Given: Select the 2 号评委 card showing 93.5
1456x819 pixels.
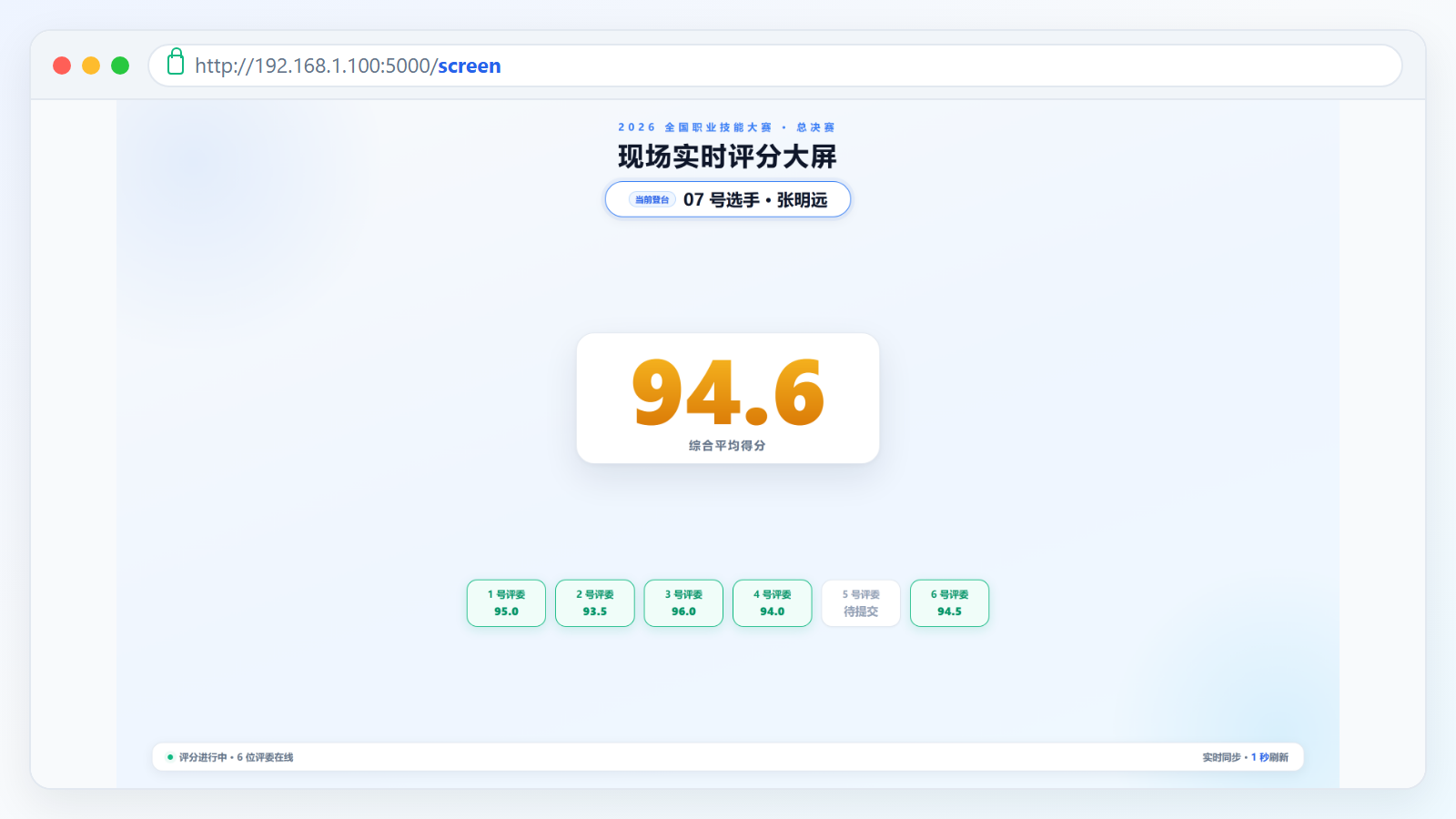Looking at the screenshot, I should (x=595, y=603).
